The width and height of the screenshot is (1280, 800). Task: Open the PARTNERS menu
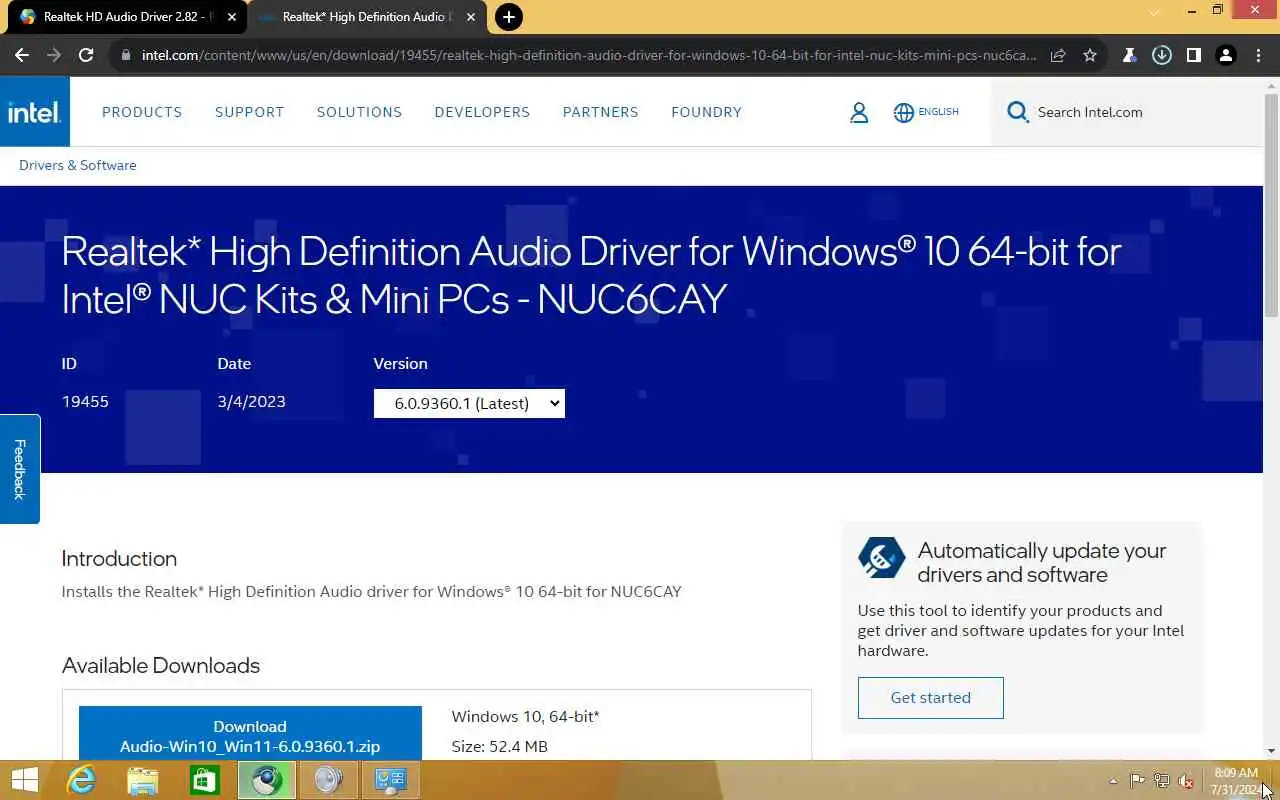coord(600,112)
